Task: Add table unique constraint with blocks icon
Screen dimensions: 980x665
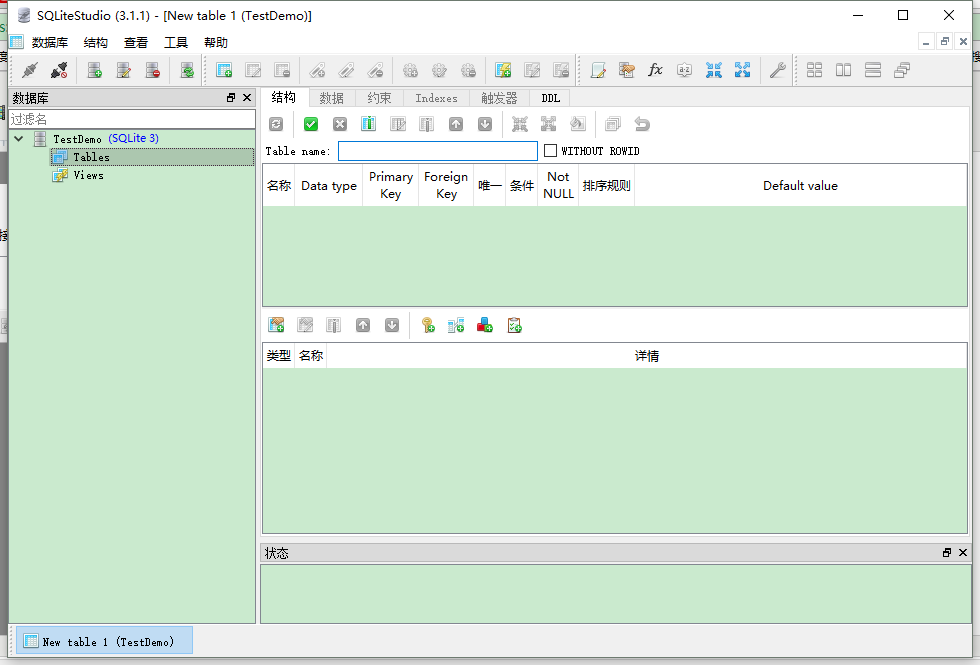Action: [485, 325]
